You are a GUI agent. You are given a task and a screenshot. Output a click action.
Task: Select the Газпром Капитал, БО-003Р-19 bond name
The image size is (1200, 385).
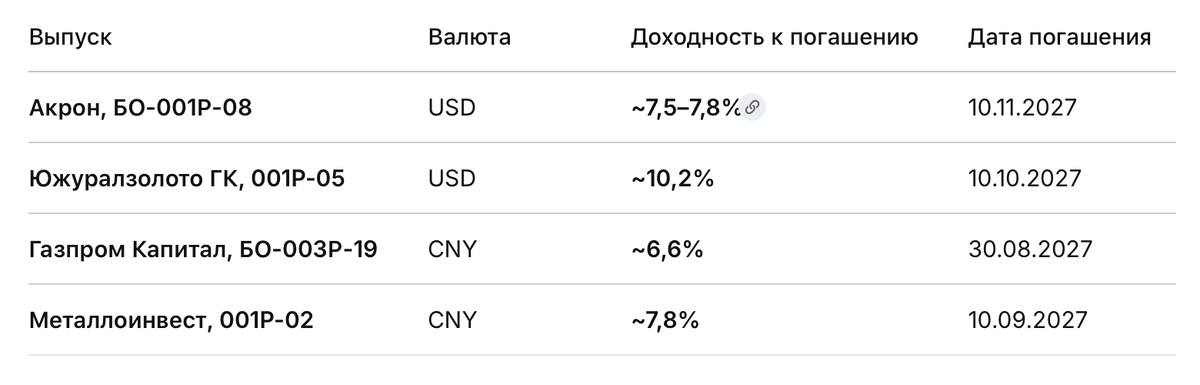click(x=204, y=249)
